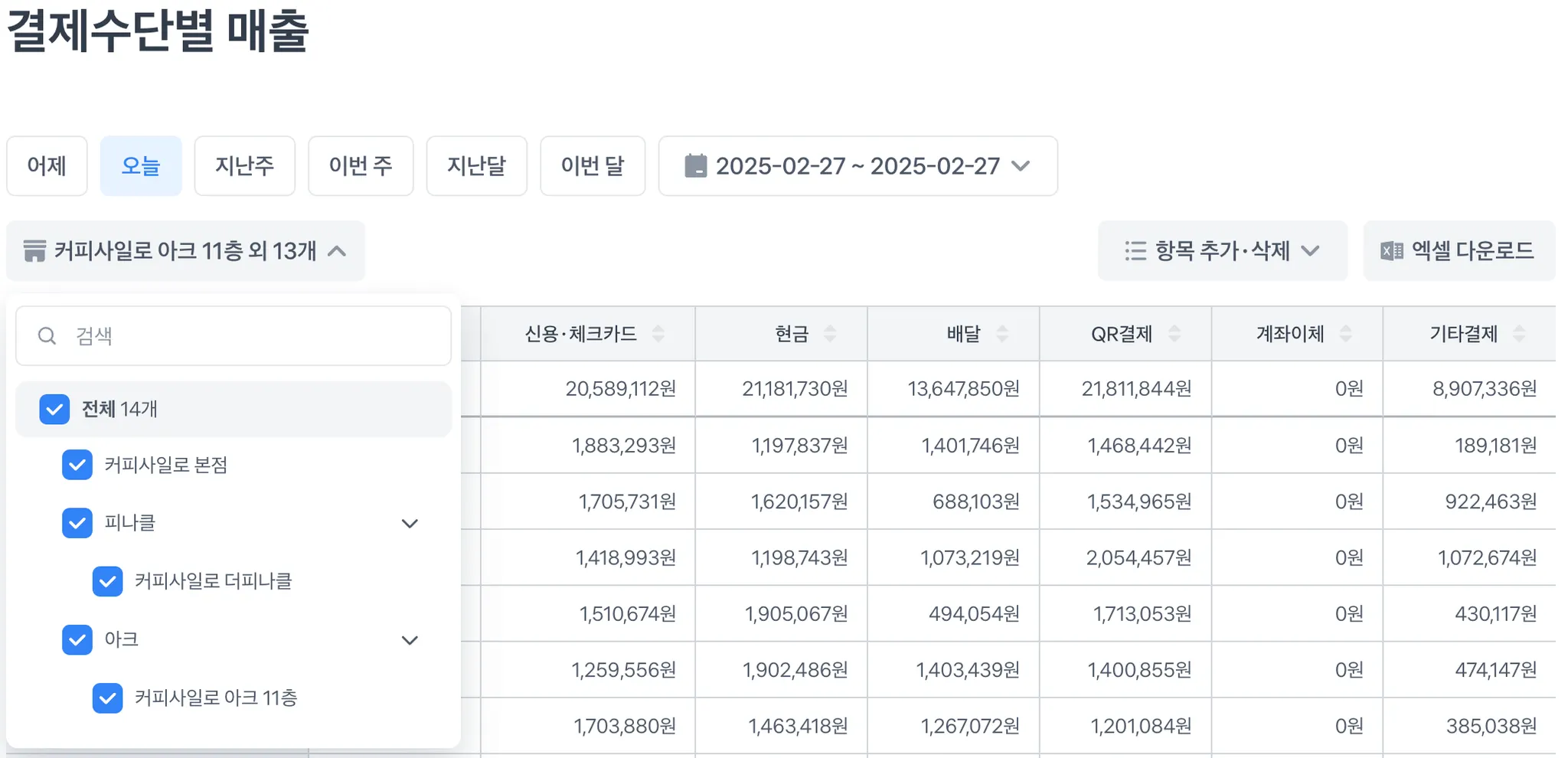Viewport: 1568px width, 758px height.
Task: Select the 어제 period tab
Action: [x=47, y=166]
